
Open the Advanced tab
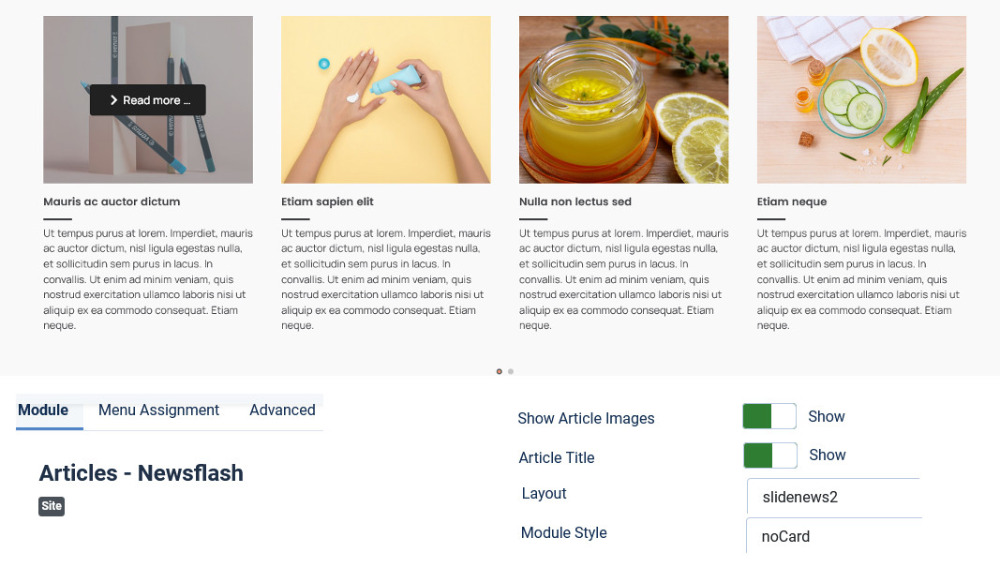(x=282, y=410)
